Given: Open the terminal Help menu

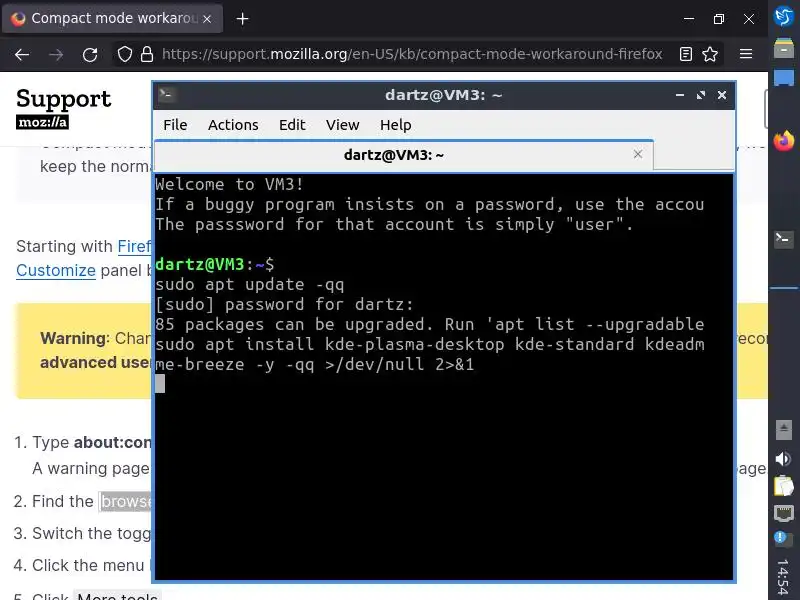Looking at the screenshot, I should click(395, 125).
